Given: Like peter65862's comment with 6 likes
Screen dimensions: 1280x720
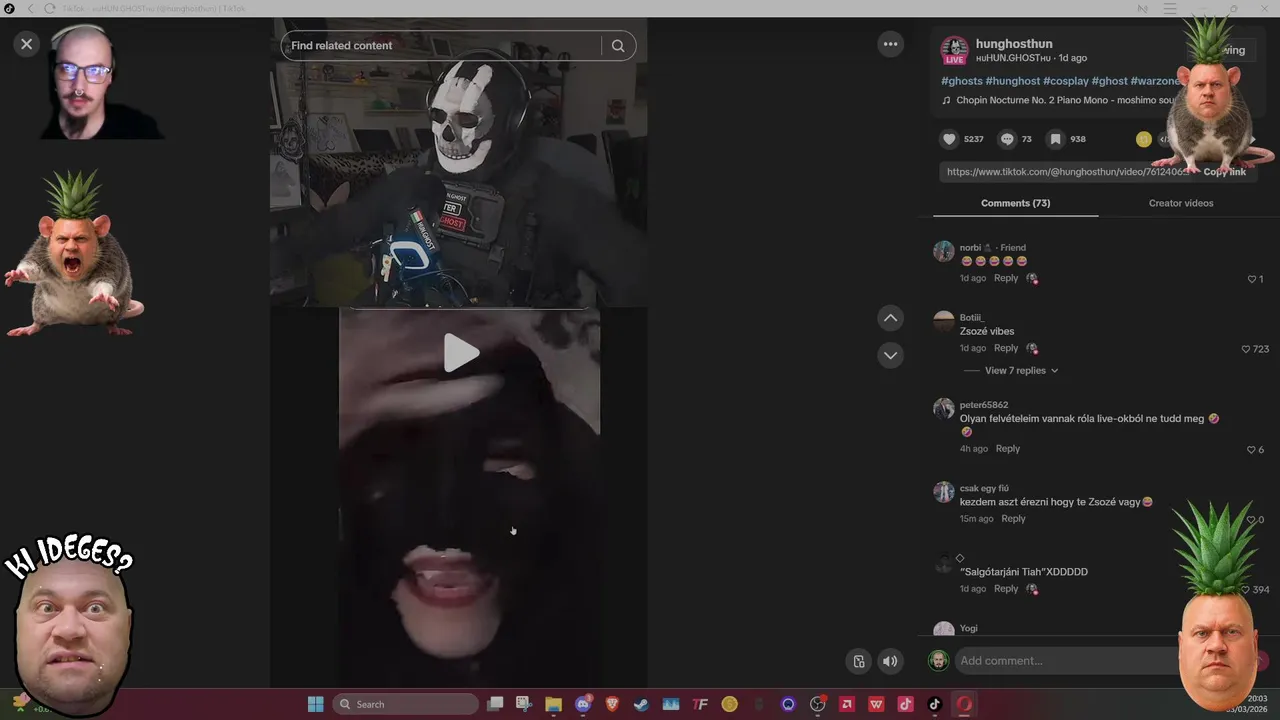Looking at the screenshot, I should click(x=1251, y=450).
